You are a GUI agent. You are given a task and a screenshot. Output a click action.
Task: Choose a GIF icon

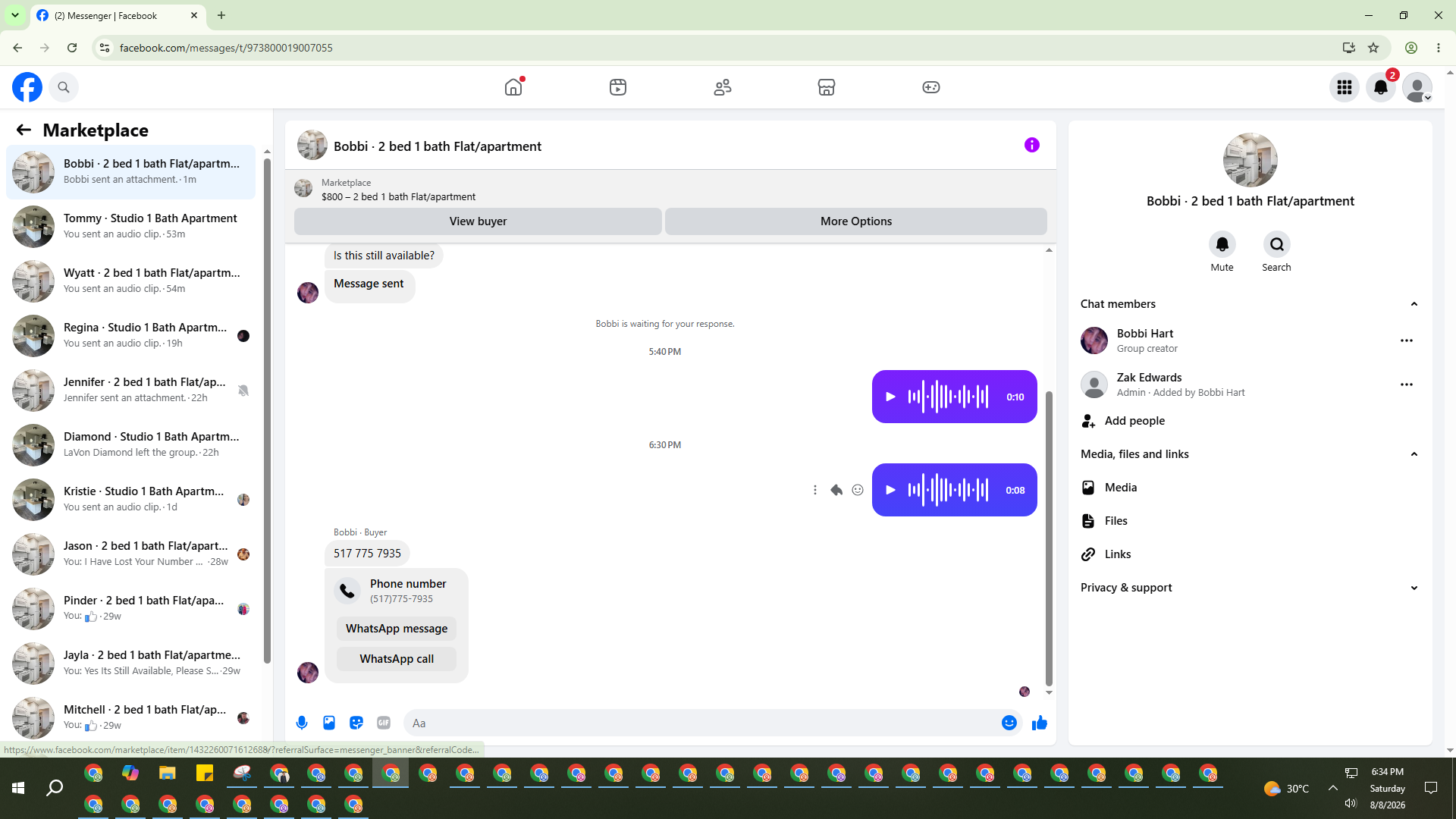click(x=384, y=723)
